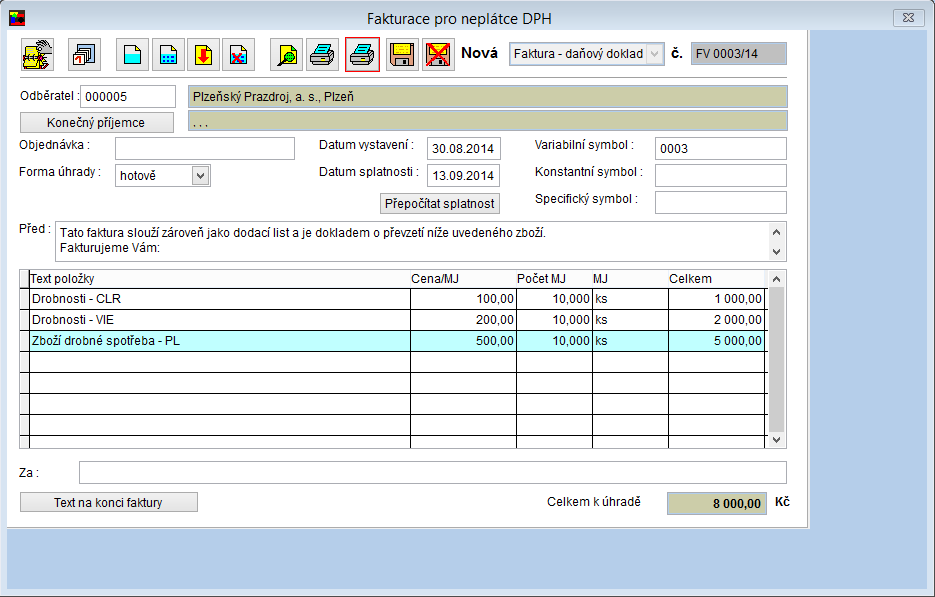Click into the Před text area
The height and width of the screenshot is (597, 935).
pyautogui.click(x=411, y=241)
